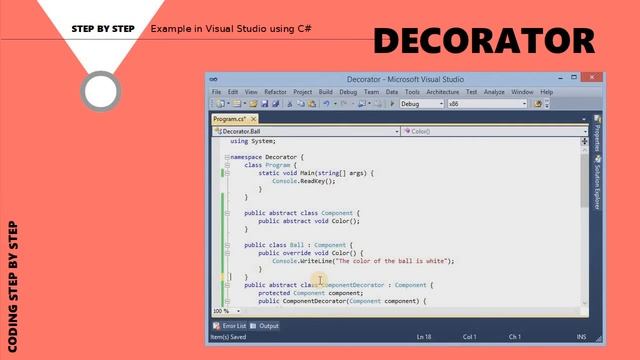Screen dimensions: 640x360
Task: Click the Paste clipboard icon
Action: pyautogui.click(x=312, y=104)
